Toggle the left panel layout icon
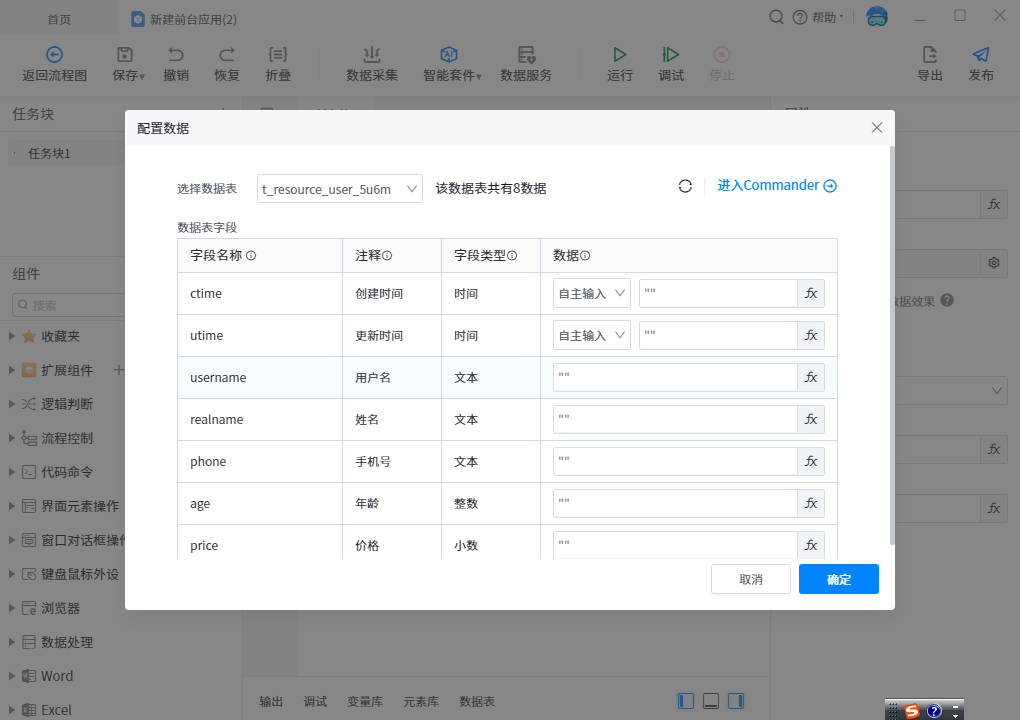This screenshot has width=1020, height=720. tap(686, 701)
